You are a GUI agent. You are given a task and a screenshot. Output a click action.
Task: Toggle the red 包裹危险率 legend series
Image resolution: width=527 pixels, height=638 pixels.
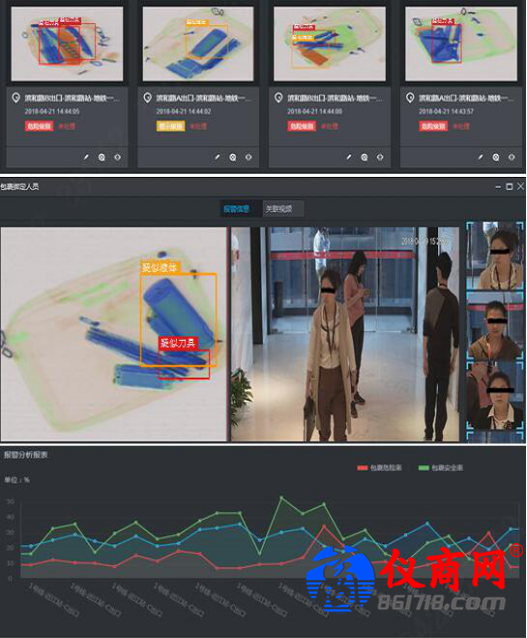point(379,468)
